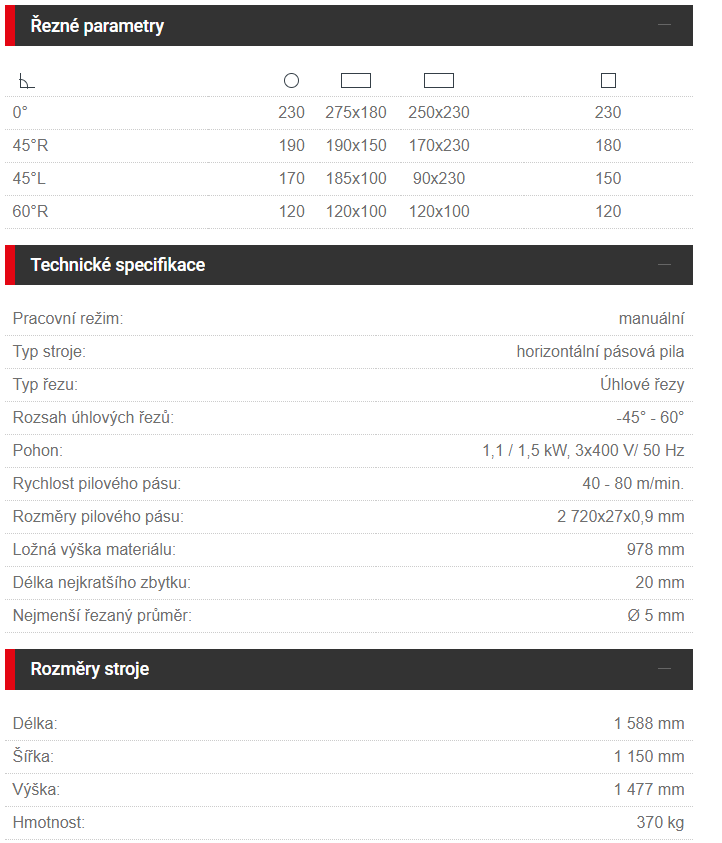
Task: Click the horizontální pásová pila value
Action: 601,352
